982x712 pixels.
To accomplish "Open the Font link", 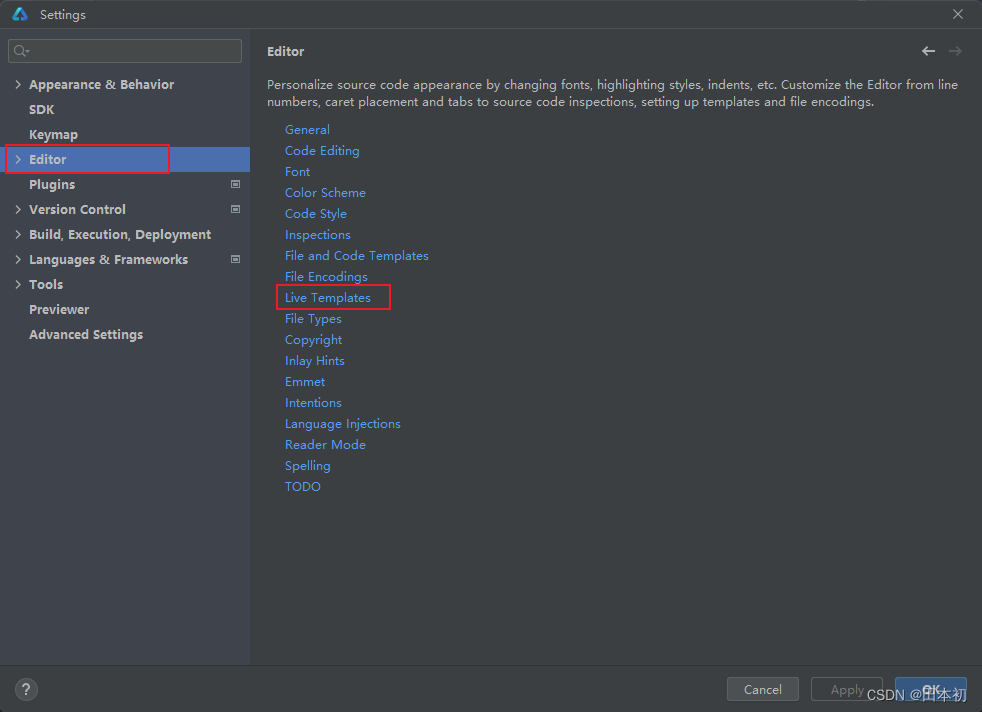I will click(297, 172).
